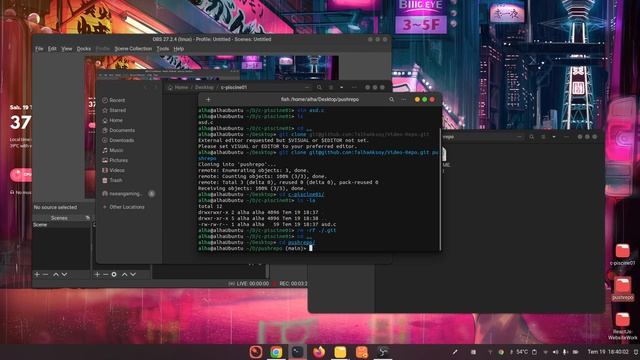Click search icon in pushrepo Files window
The width and height of the screenshot is (640, 360).
tap(531, 137)
